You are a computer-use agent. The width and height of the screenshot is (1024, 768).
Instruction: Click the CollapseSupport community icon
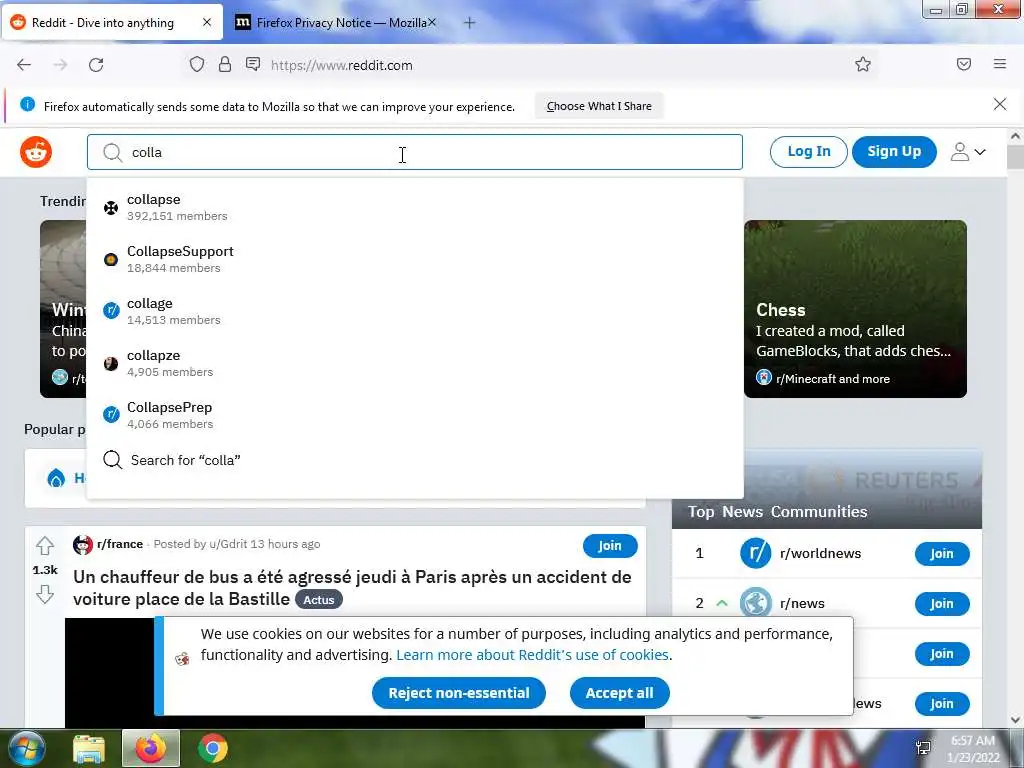(111, 259)
